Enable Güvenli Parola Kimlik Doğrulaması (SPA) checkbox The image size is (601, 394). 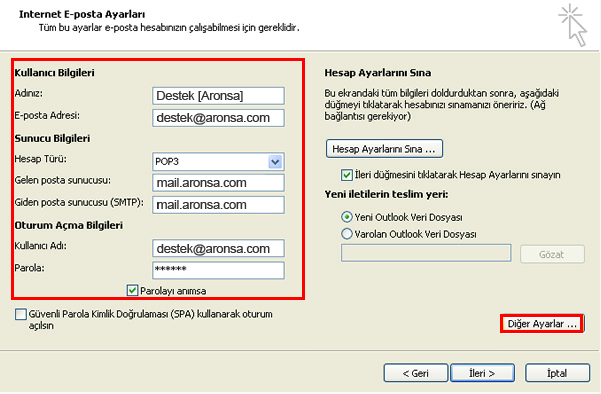[x=21, y=314]
